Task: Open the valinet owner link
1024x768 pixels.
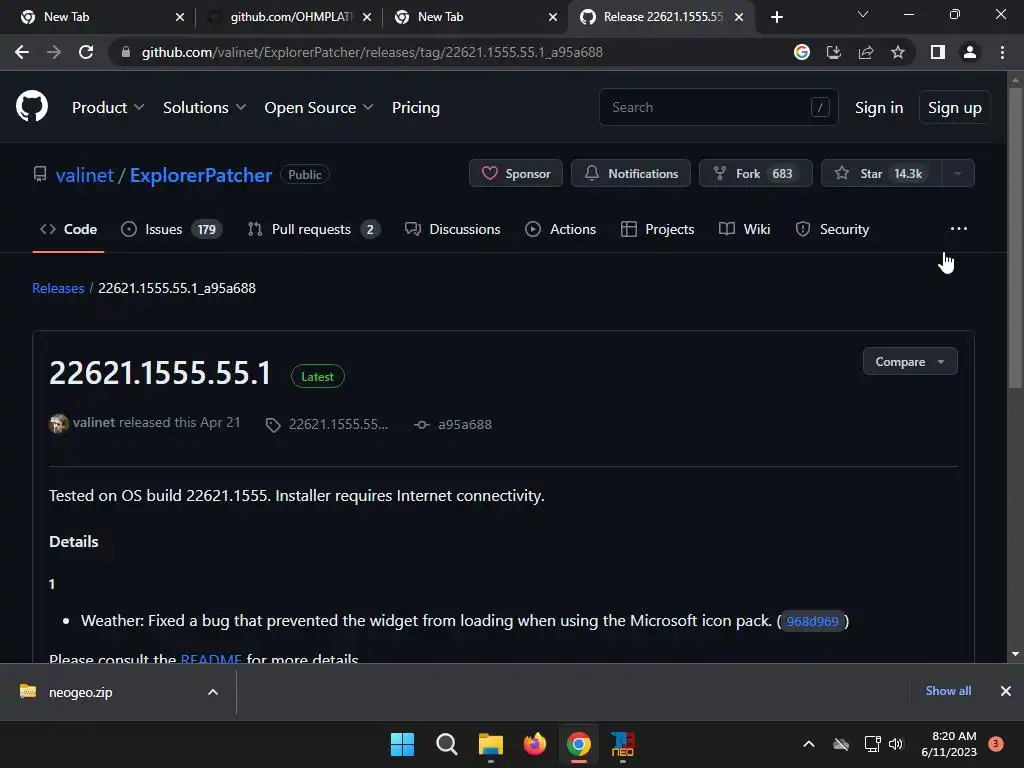Action: [x=85, y=175]
